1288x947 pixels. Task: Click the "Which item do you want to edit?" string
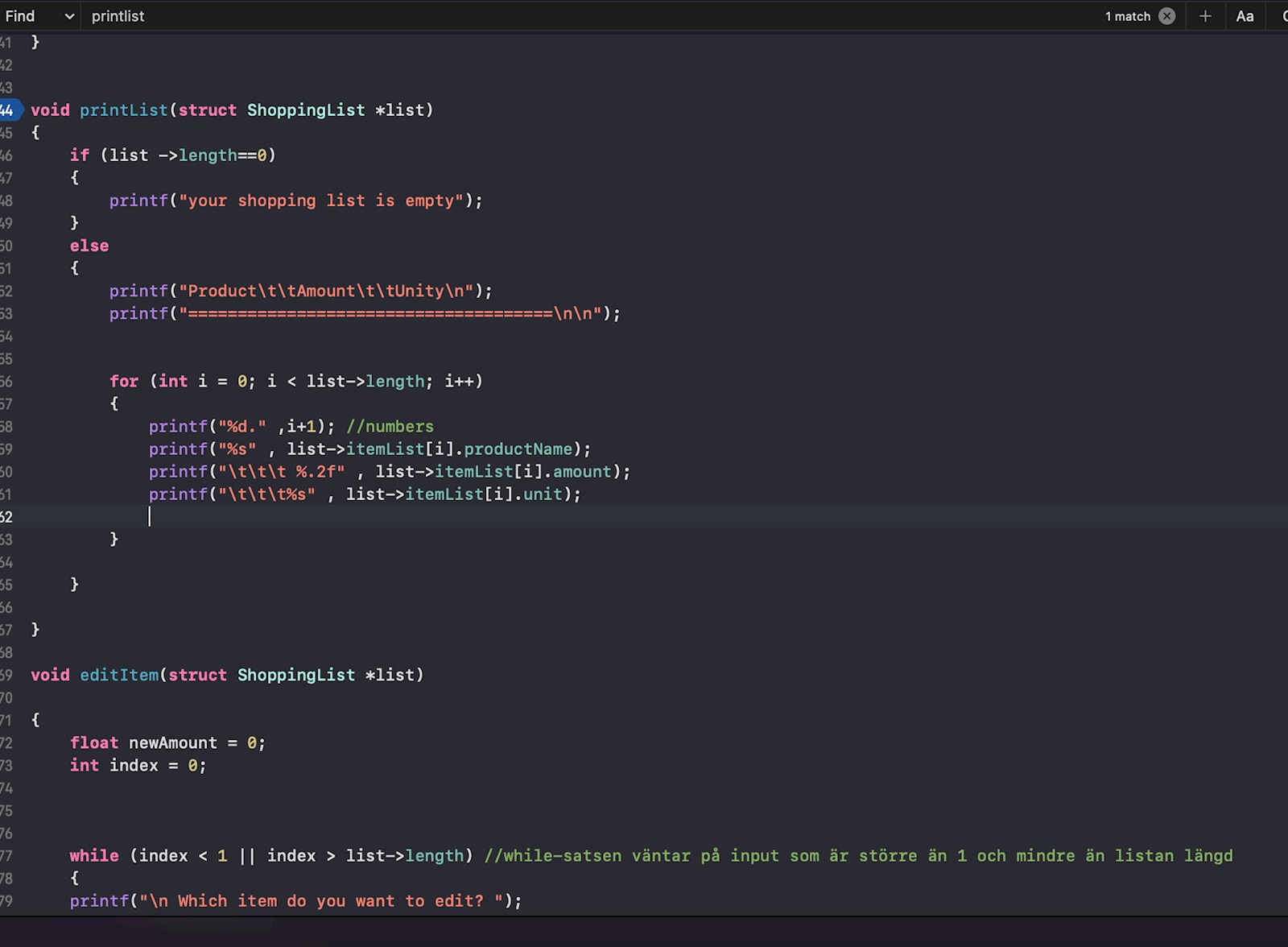coord(330,901)
